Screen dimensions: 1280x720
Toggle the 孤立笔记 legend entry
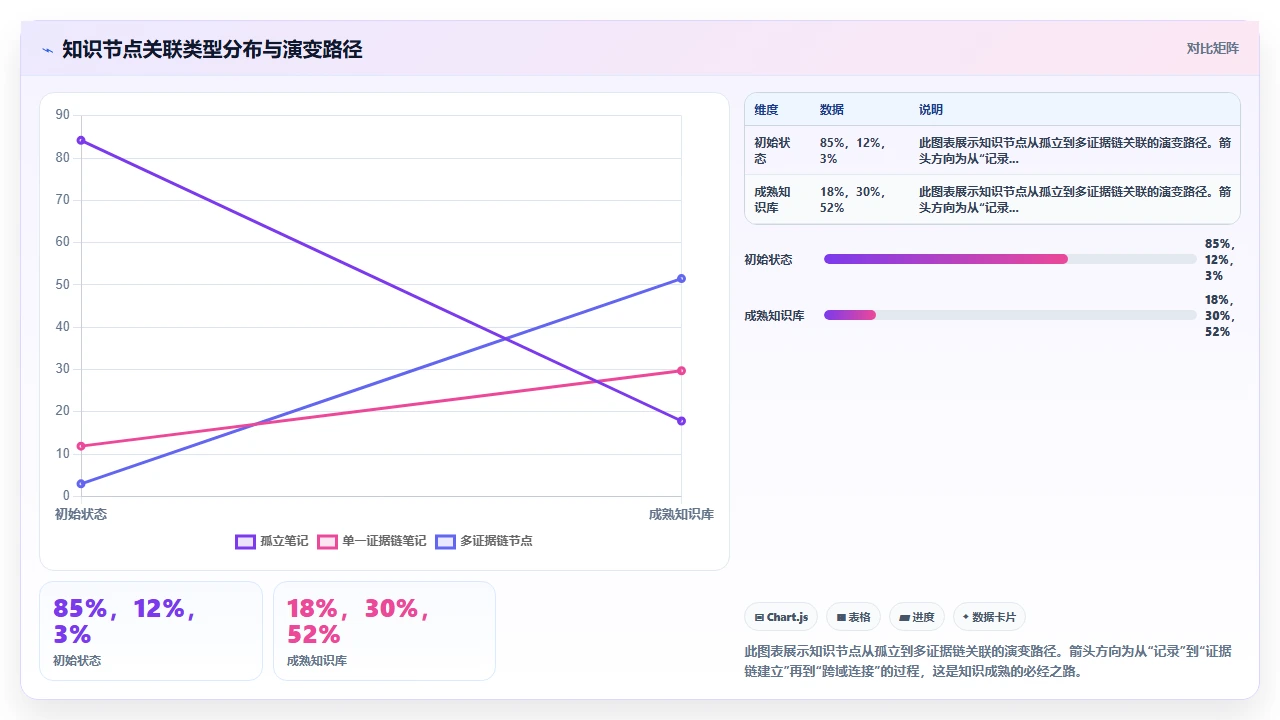point(272,541)
